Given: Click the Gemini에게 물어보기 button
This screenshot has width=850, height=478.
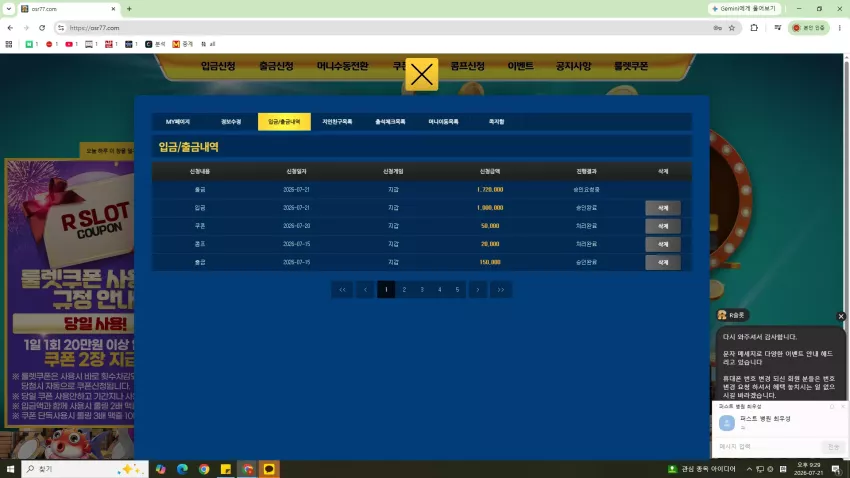Looking at the screenshot, I should pos(744,9).
